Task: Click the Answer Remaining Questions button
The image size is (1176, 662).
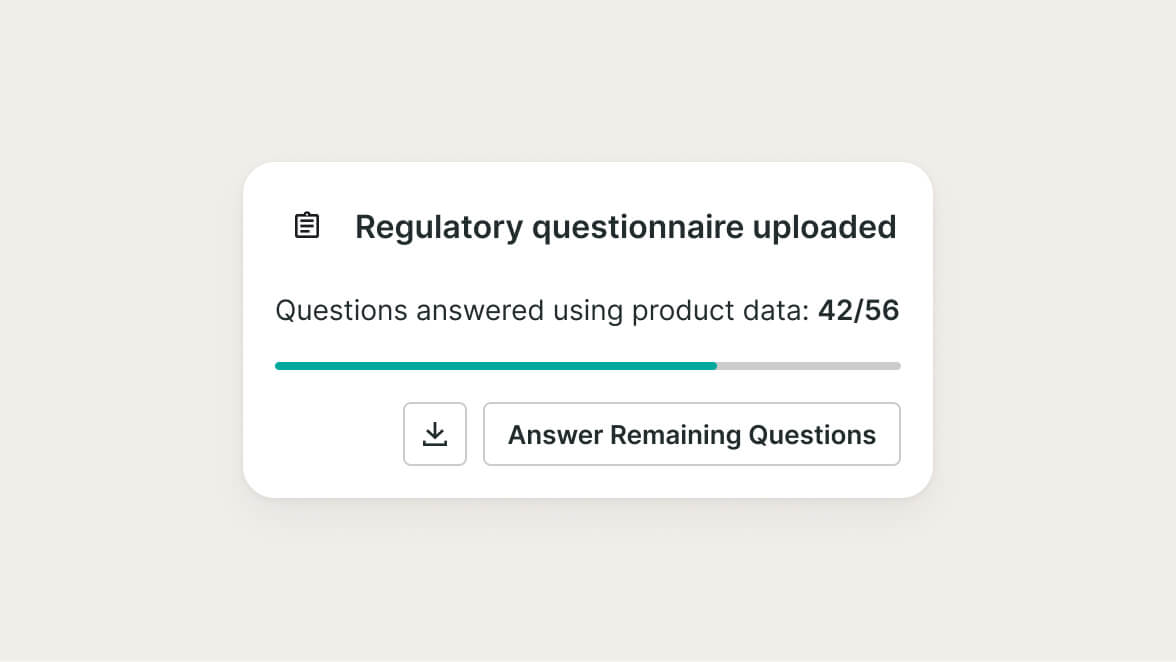Action: pos(692,434)
